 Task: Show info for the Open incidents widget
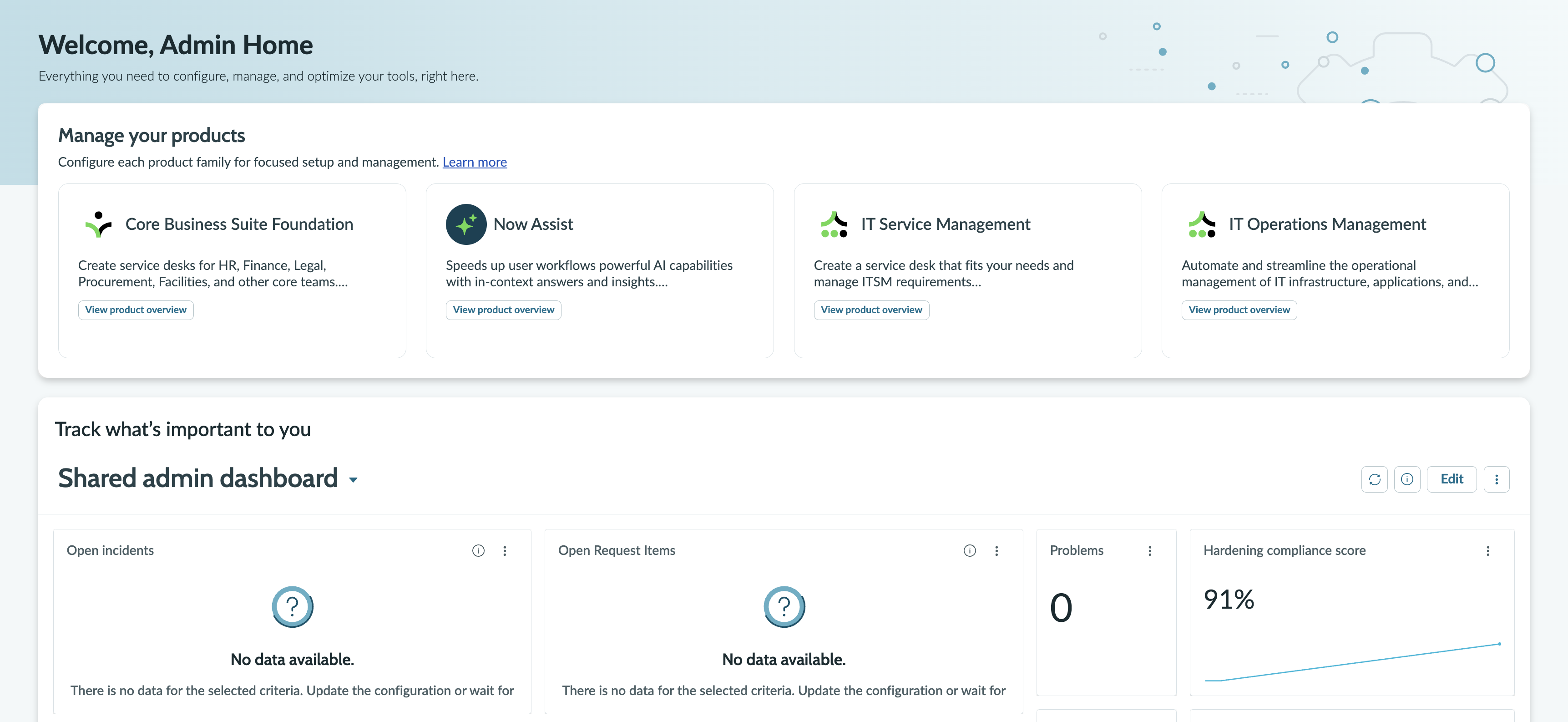point(478,550)
